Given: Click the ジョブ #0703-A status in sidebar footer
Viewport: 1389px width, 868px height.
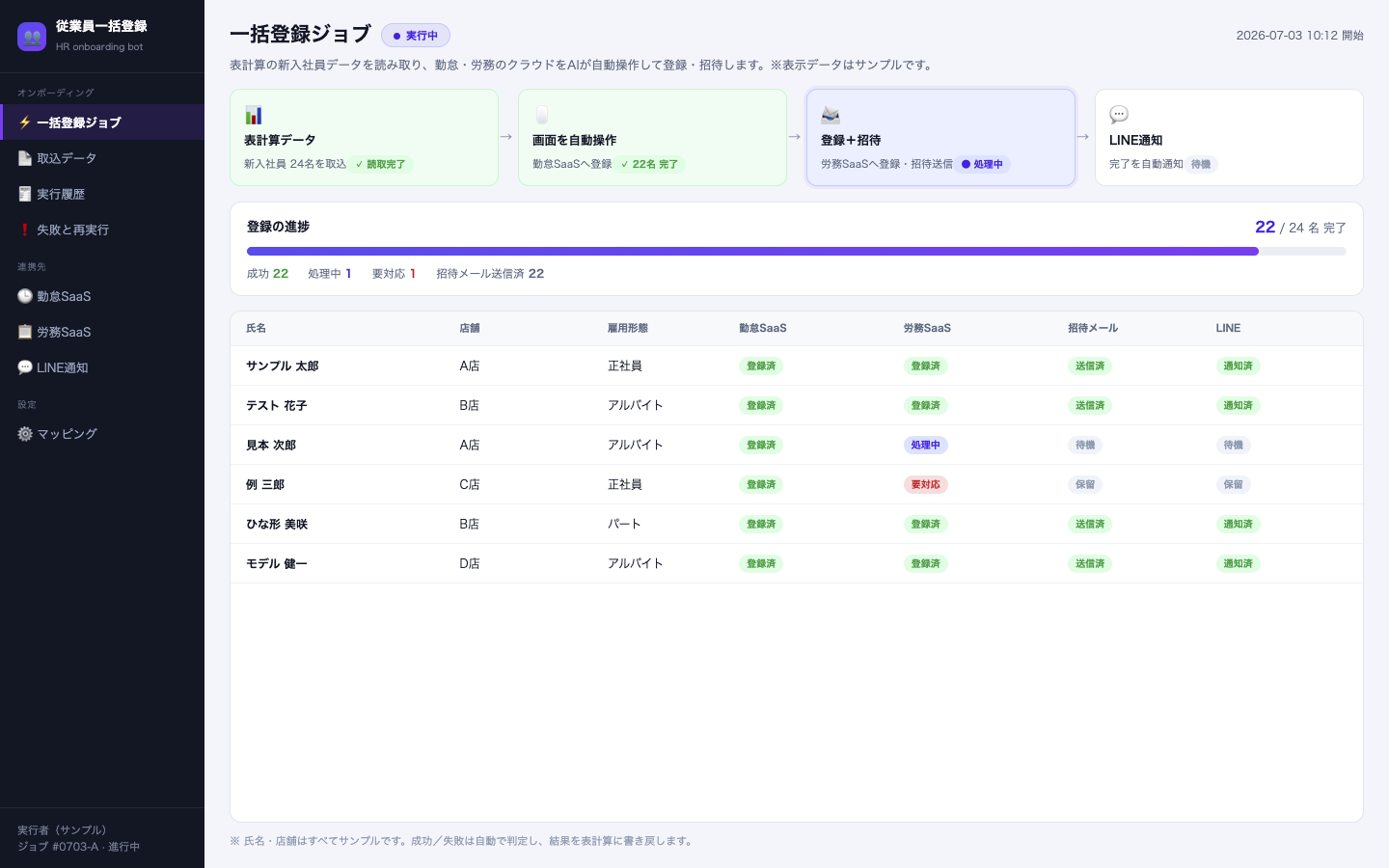Looking at the screenshot, I should [x=78, y=847].
